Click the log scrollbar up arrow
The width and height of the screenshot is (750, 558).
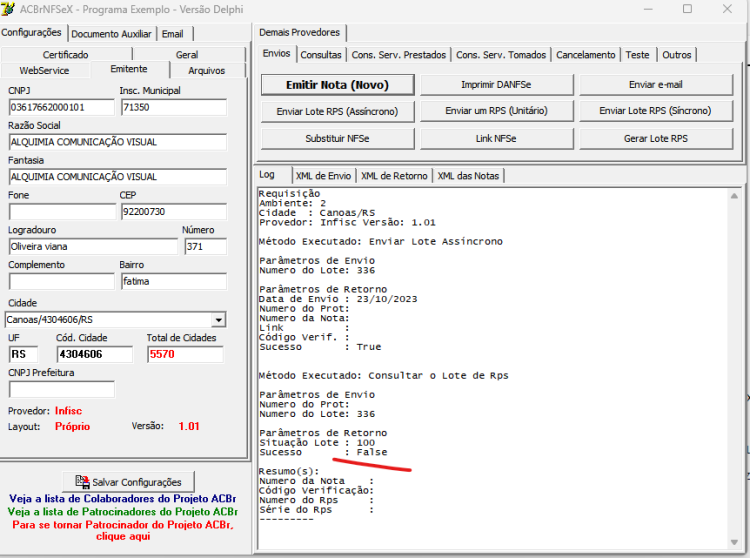pyautogui.click(x=734, y=196)
